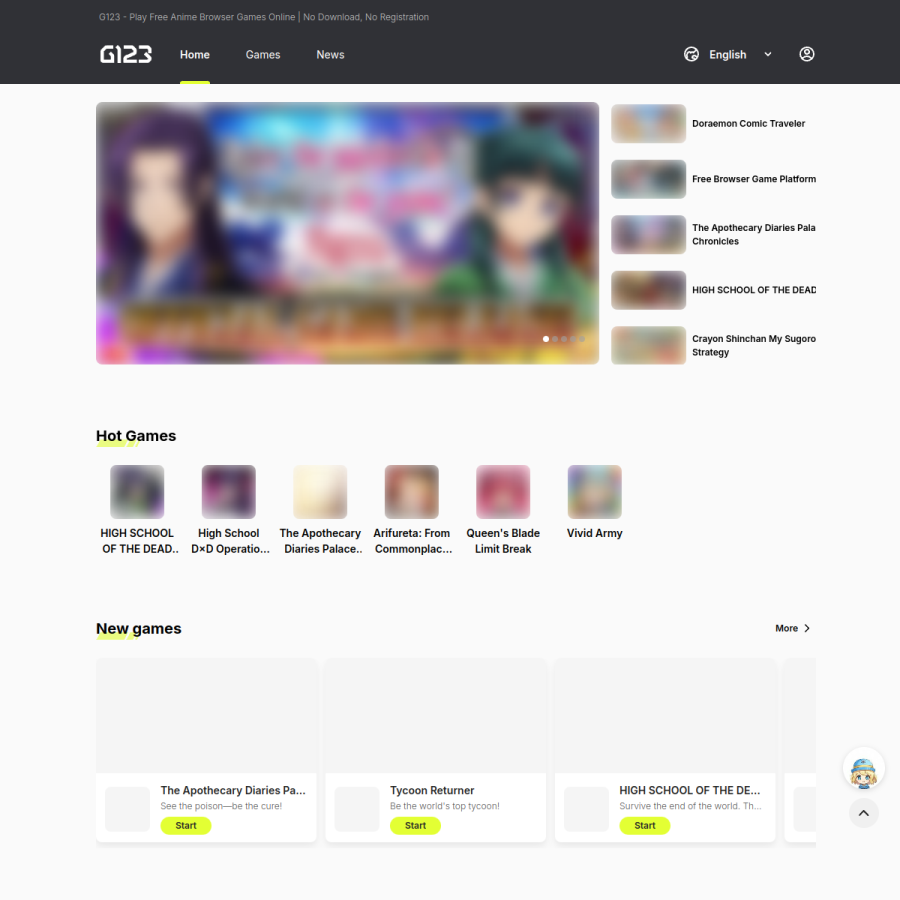Image resolution: width=900 pixels, height=900 pixels.
Task: Expand More new games chevron
Action: (807, 629)
